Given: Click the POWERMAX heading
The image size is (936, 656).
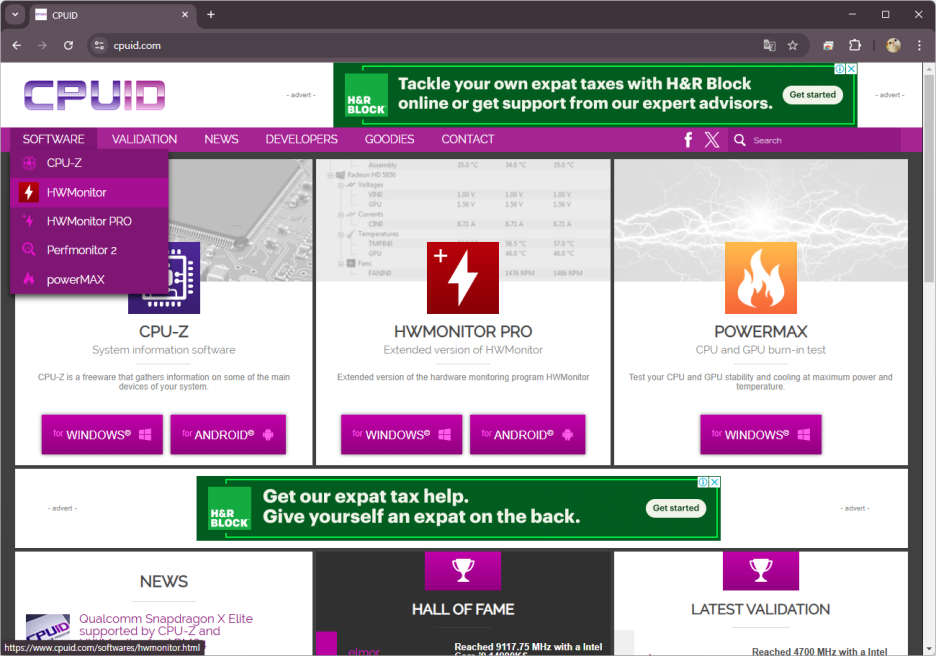Looking at the screenshot, I should (x=760, y=331).
